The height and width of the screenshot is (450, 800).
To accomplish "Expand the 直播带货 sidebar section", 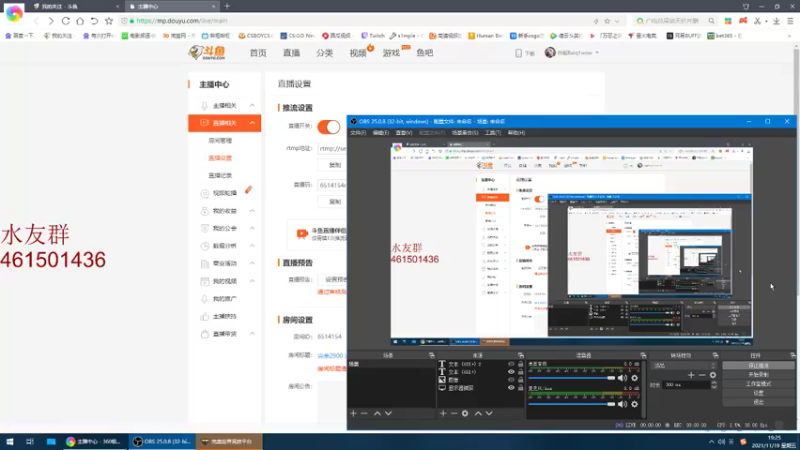I will coord(252,334).
